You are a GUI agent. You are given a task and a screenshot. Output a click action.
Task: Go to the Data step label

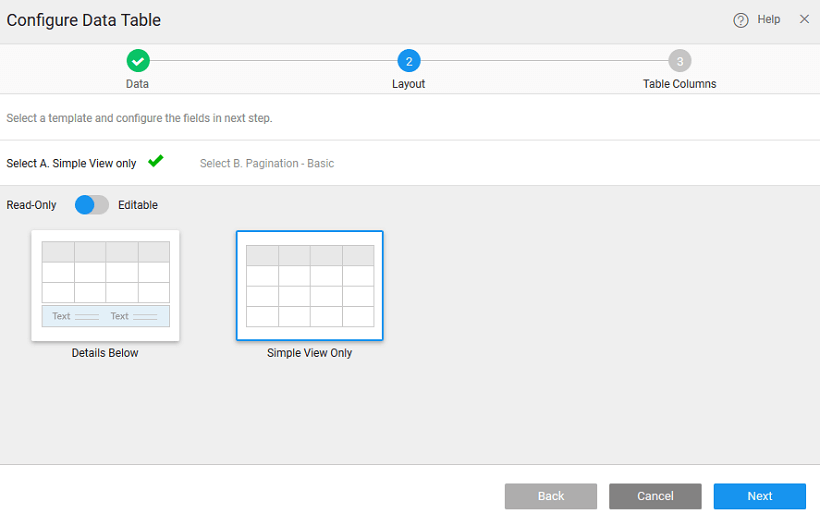tap(138, 84)
